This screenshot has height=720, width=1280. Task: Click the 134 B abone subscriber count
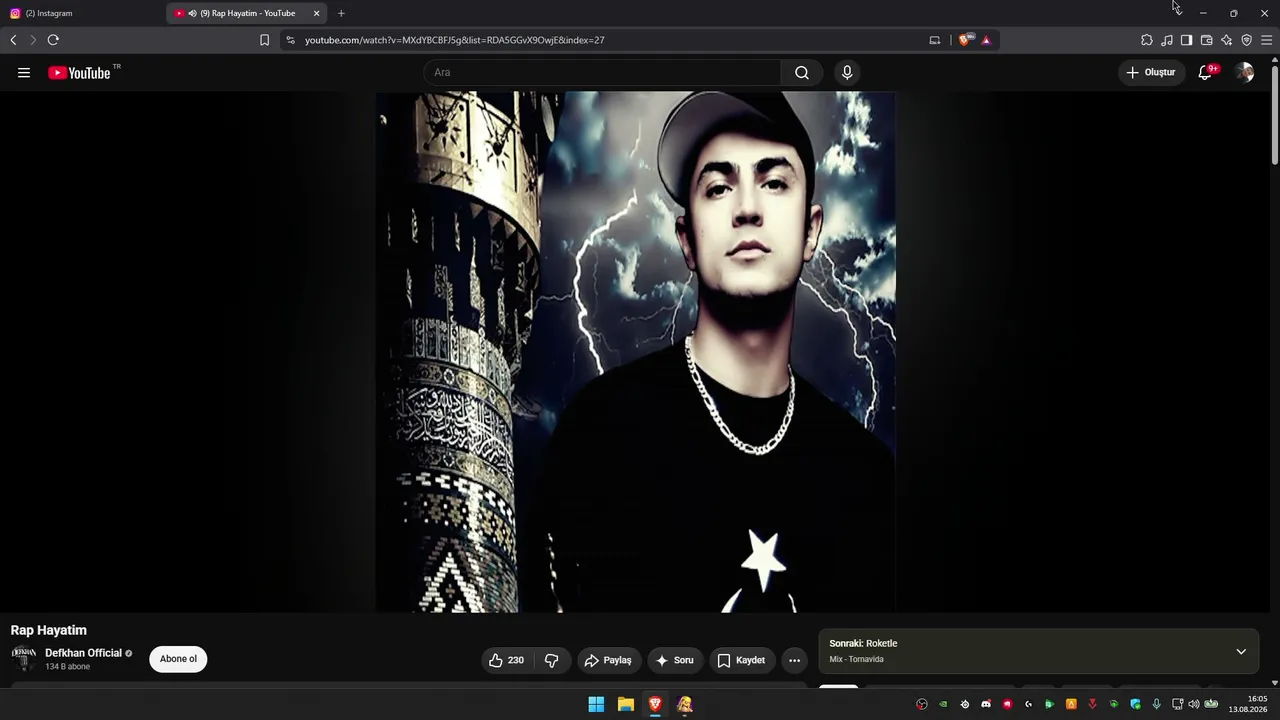(67, 666)
